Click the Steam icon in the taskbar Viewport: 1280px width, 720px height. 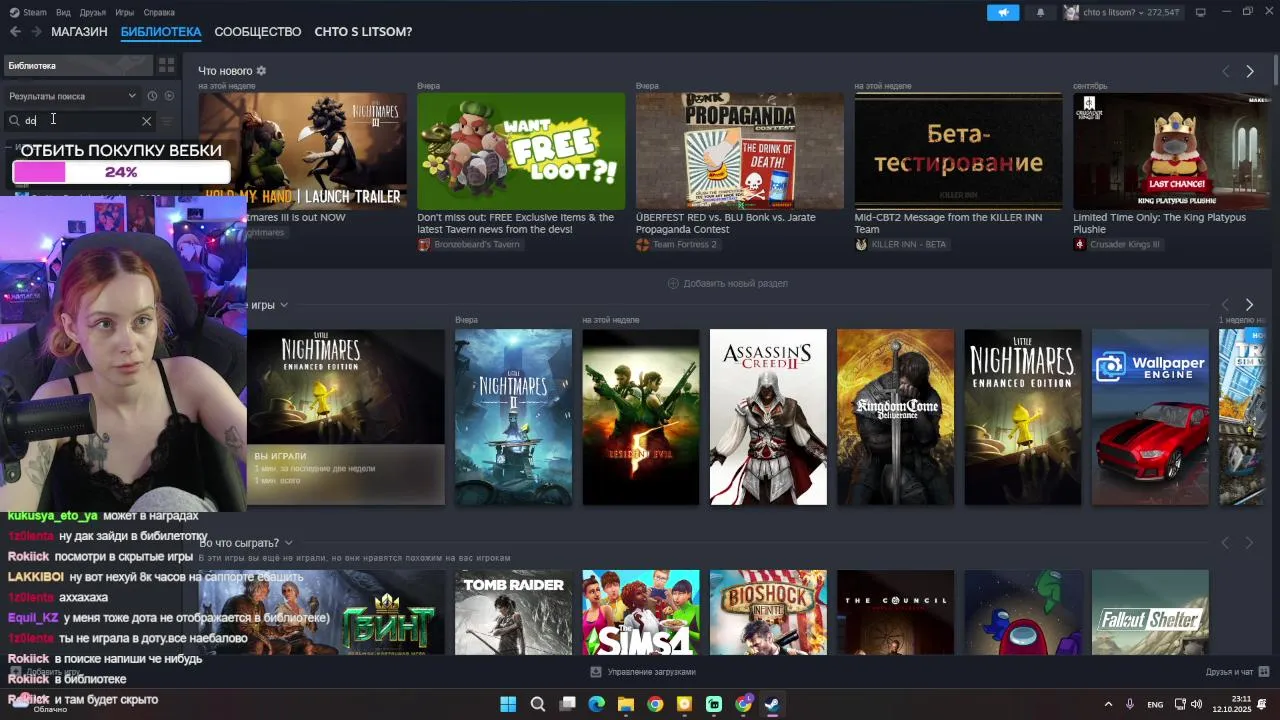[x=772, y=704]
